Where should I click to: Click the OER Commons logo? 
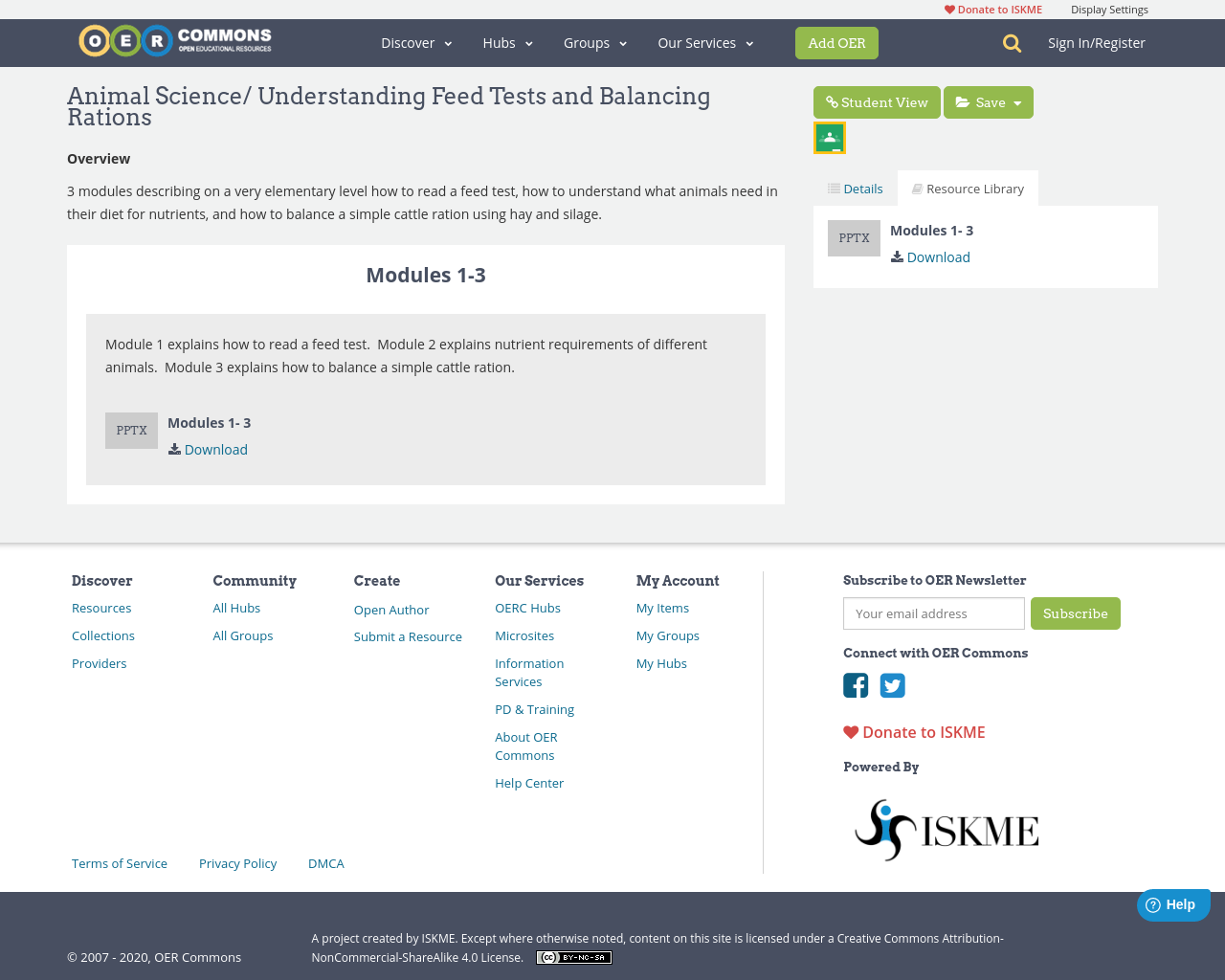(x=174, y=39)
